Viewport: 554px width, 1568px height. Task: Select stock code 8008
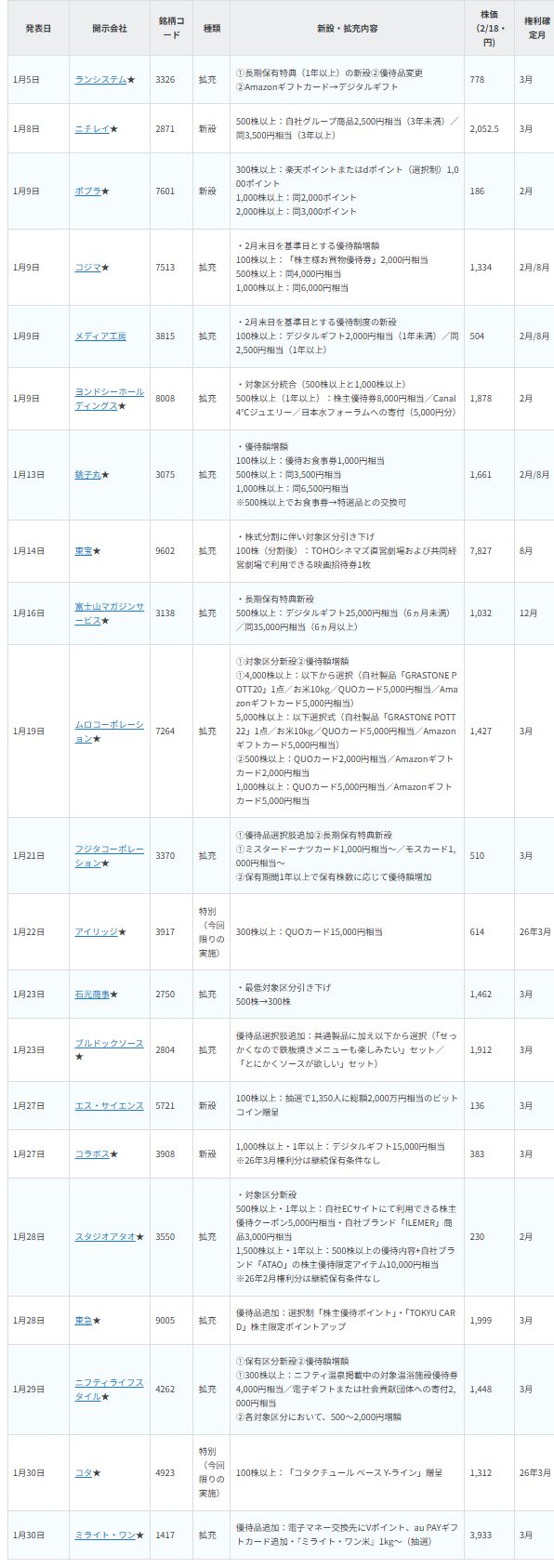coord(165,399)
